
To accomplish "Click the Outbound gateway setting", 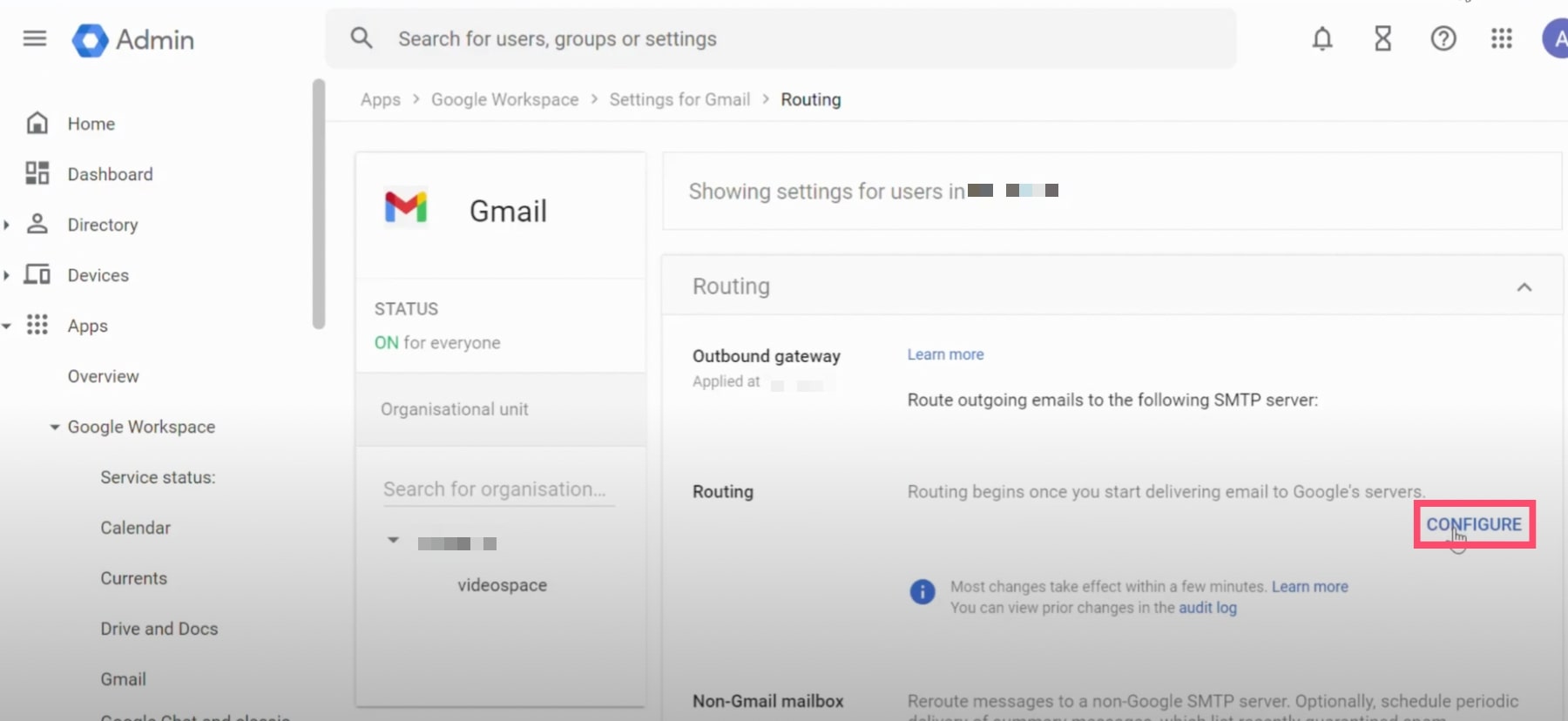I will pyautogui.click(x=767, y=356).
